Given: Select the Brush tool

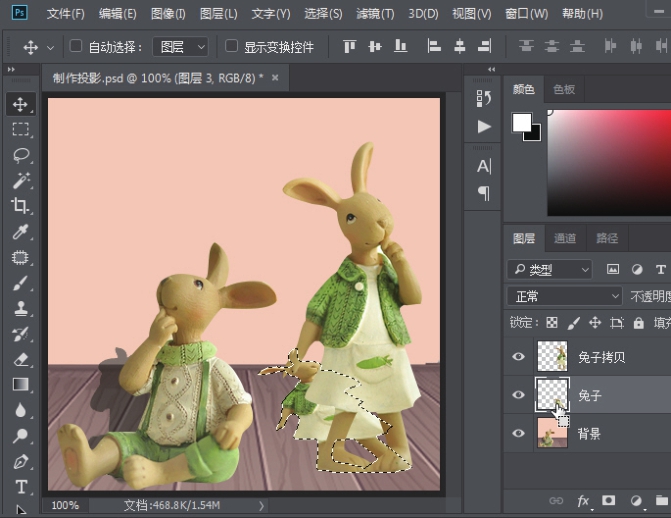Looking at the screenshot, I should click(20, 283).
